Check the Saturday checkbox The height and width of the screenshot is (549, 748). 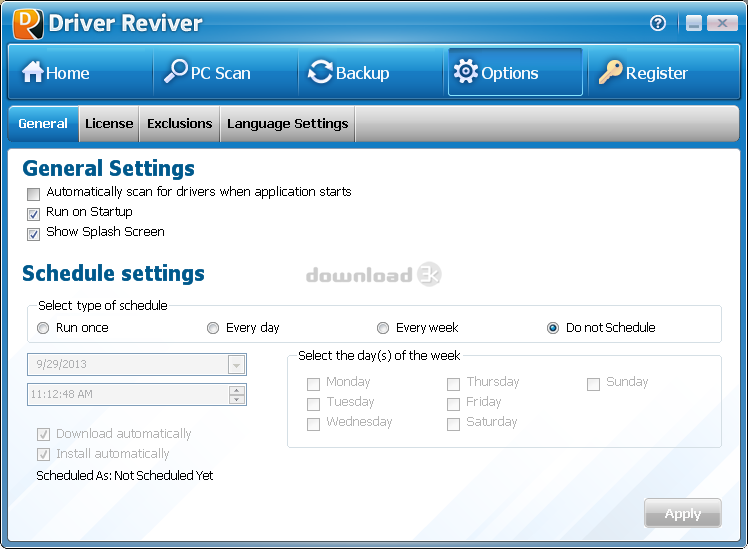coord(453,424)
